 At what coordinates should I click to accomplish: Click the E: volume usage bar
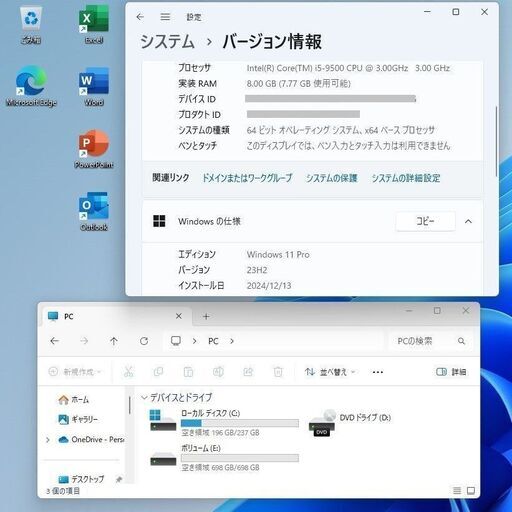pos(240,458)
